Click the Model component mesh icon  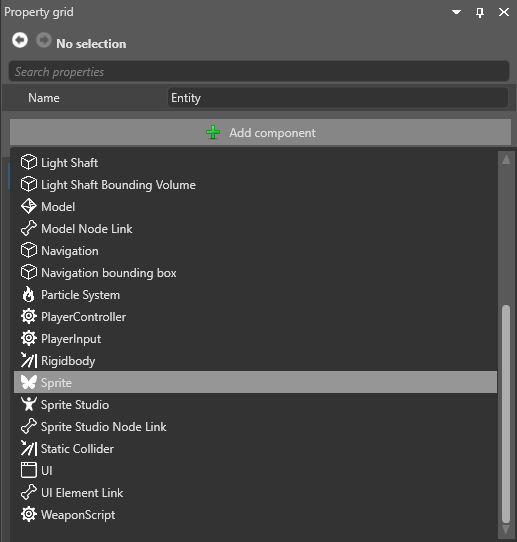pos(29,207)
